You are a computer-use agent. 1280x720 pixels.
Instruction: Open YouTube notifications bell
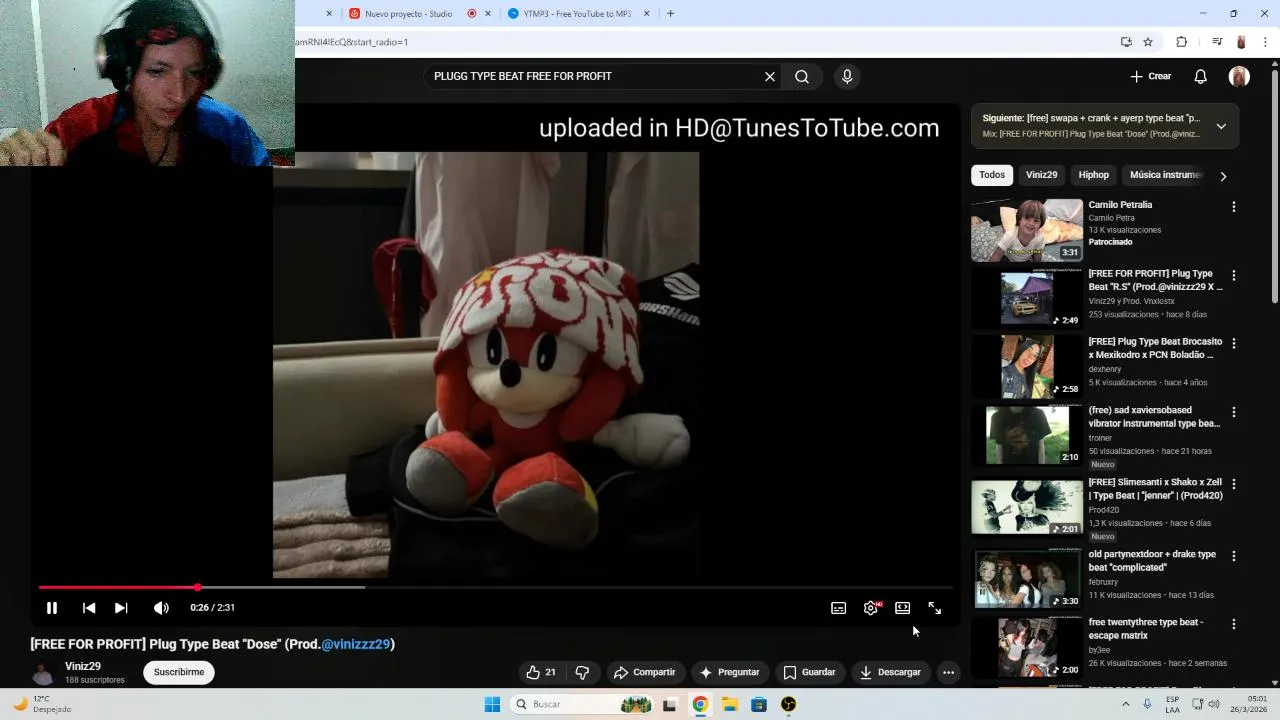pos(1201,77)
